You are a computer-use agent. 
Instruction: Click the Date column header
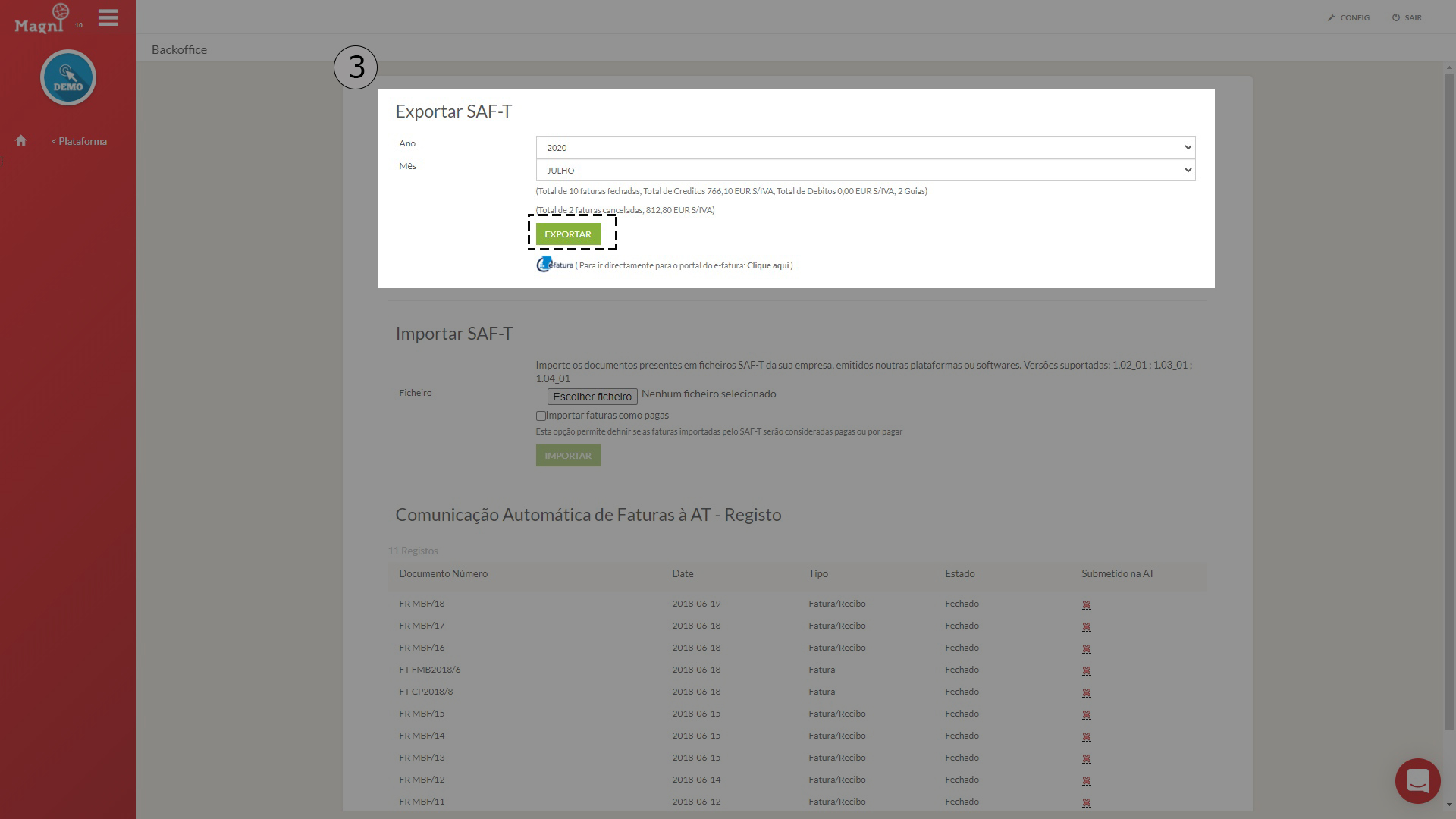(x=682, y=573)
